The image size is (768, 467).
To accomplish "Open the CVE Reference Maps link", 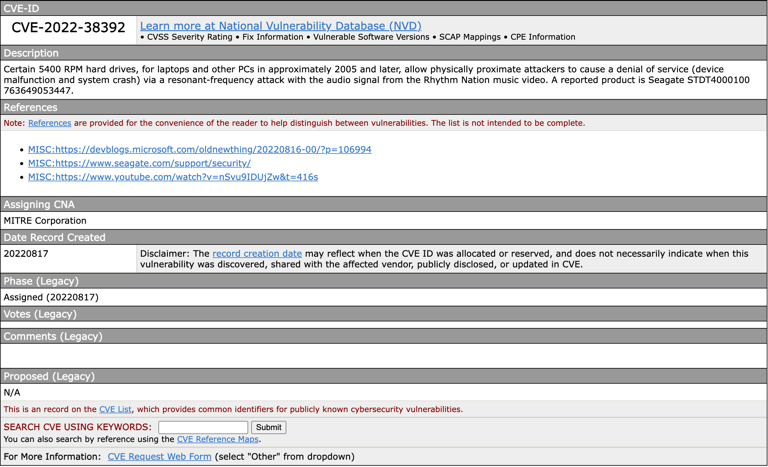I will (x=218, y=439).
